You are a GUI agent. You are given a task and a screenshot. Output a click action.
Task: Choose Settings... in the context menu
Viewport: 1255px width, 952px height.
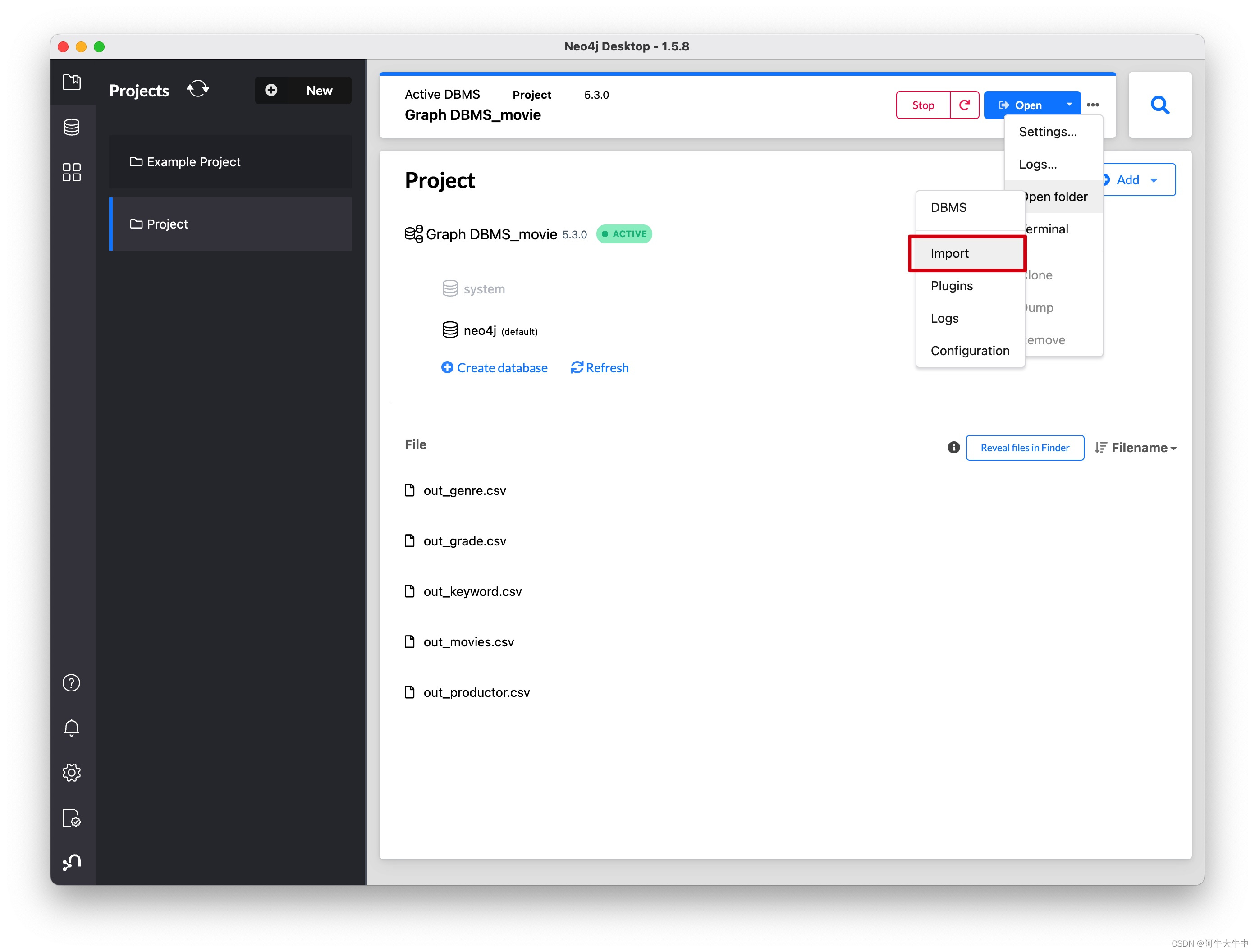click(x=1047, y=132)
